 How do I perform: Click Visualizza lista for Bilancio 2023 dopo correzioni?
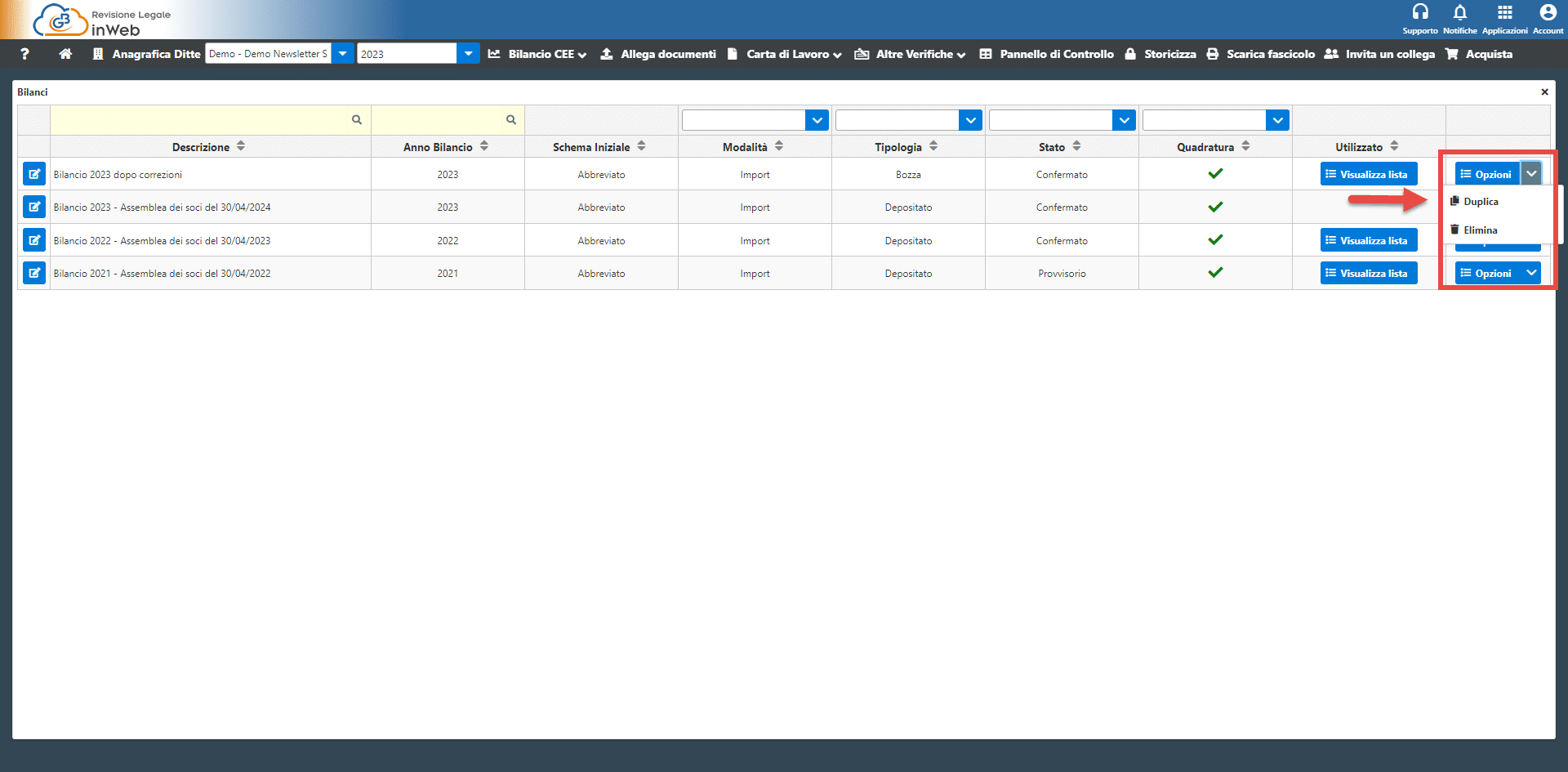tap(1369, 174)
